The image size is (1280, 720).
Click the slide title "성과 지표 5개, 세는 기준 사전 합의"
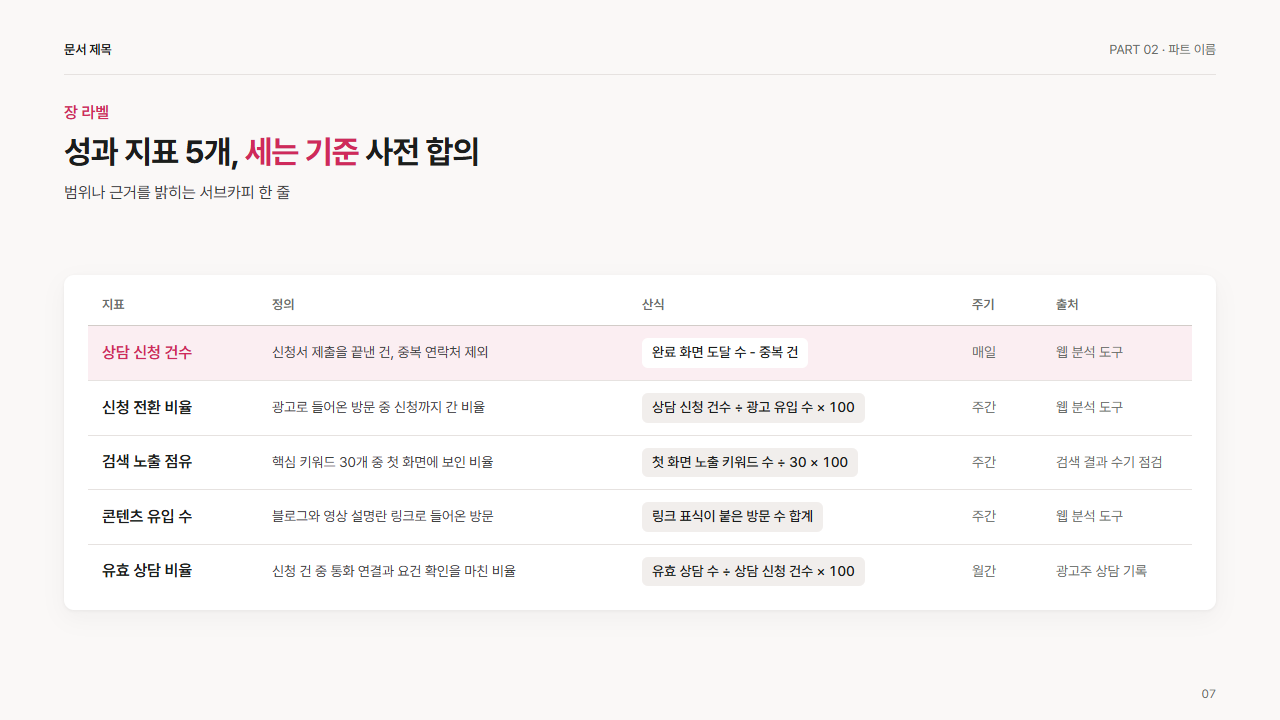(x=271, y=151)
